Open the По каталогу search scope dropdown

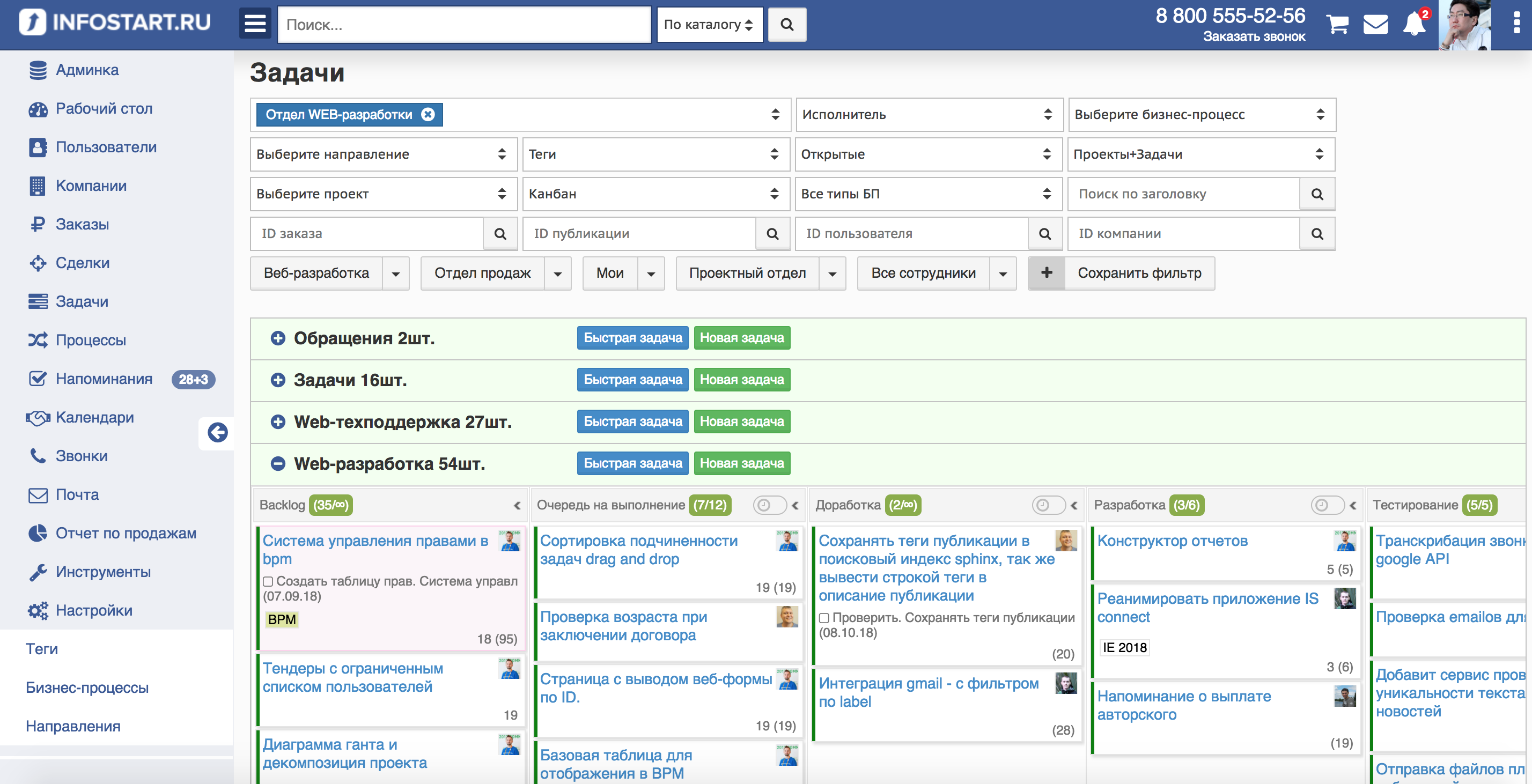coord(709,24)
